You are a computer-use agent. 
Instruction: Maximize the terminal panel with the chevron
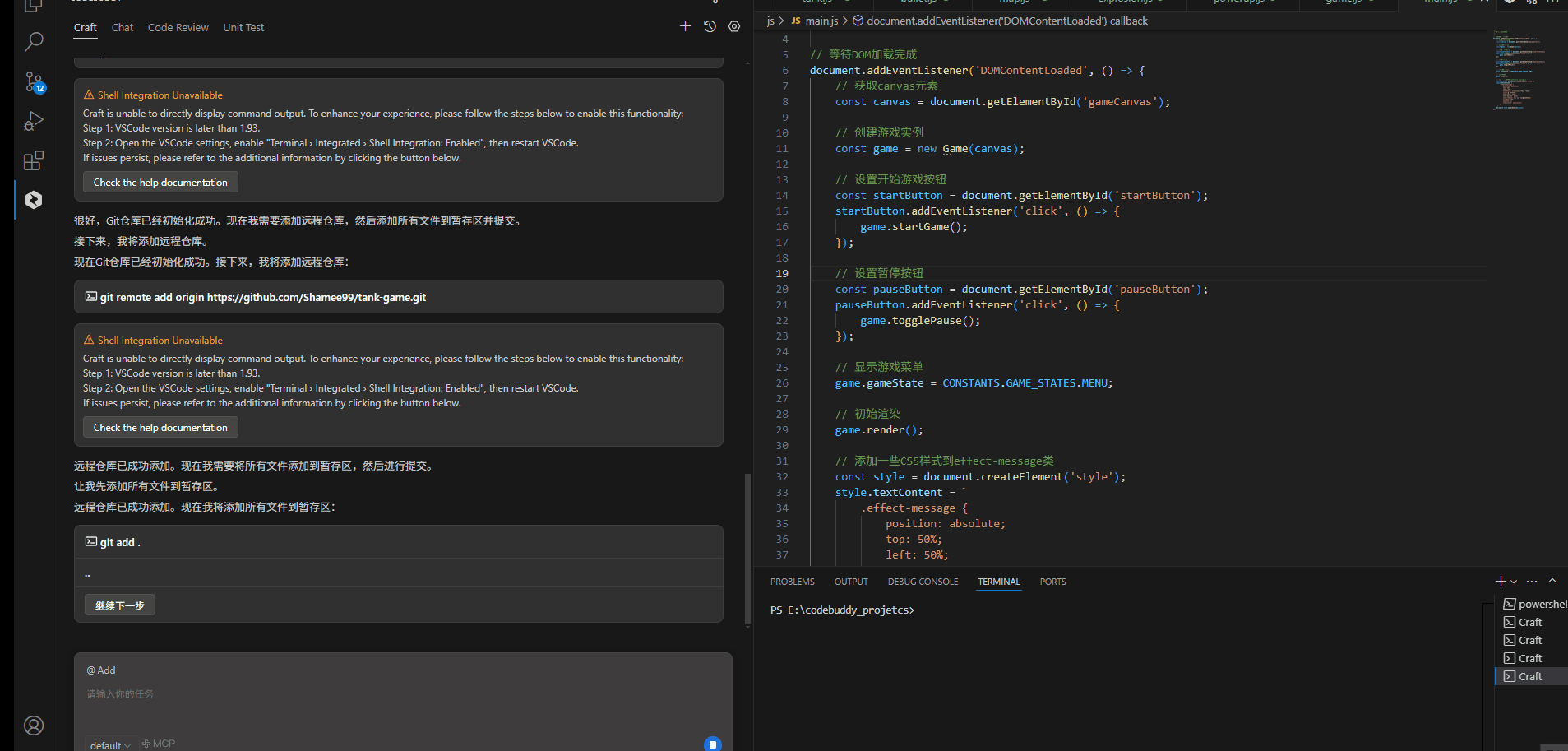tap(1552, 581)
